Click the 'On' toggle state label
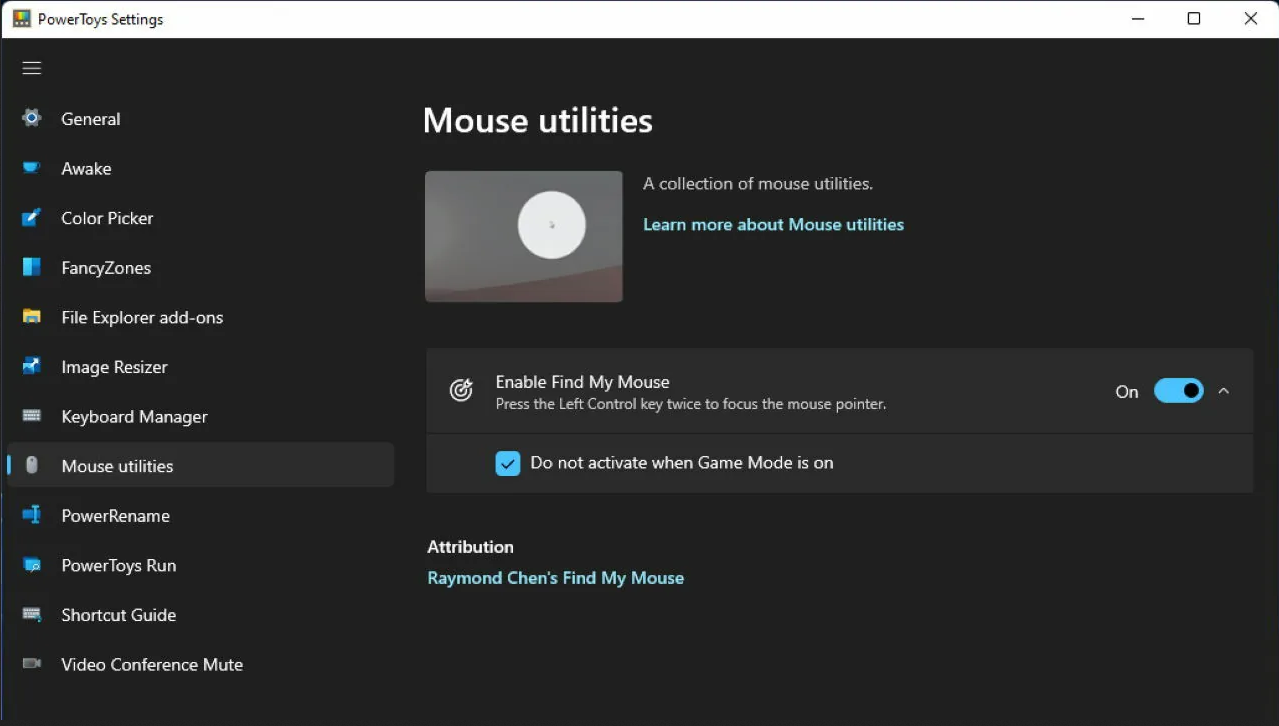The image size is (1279, 726). 1127,392
